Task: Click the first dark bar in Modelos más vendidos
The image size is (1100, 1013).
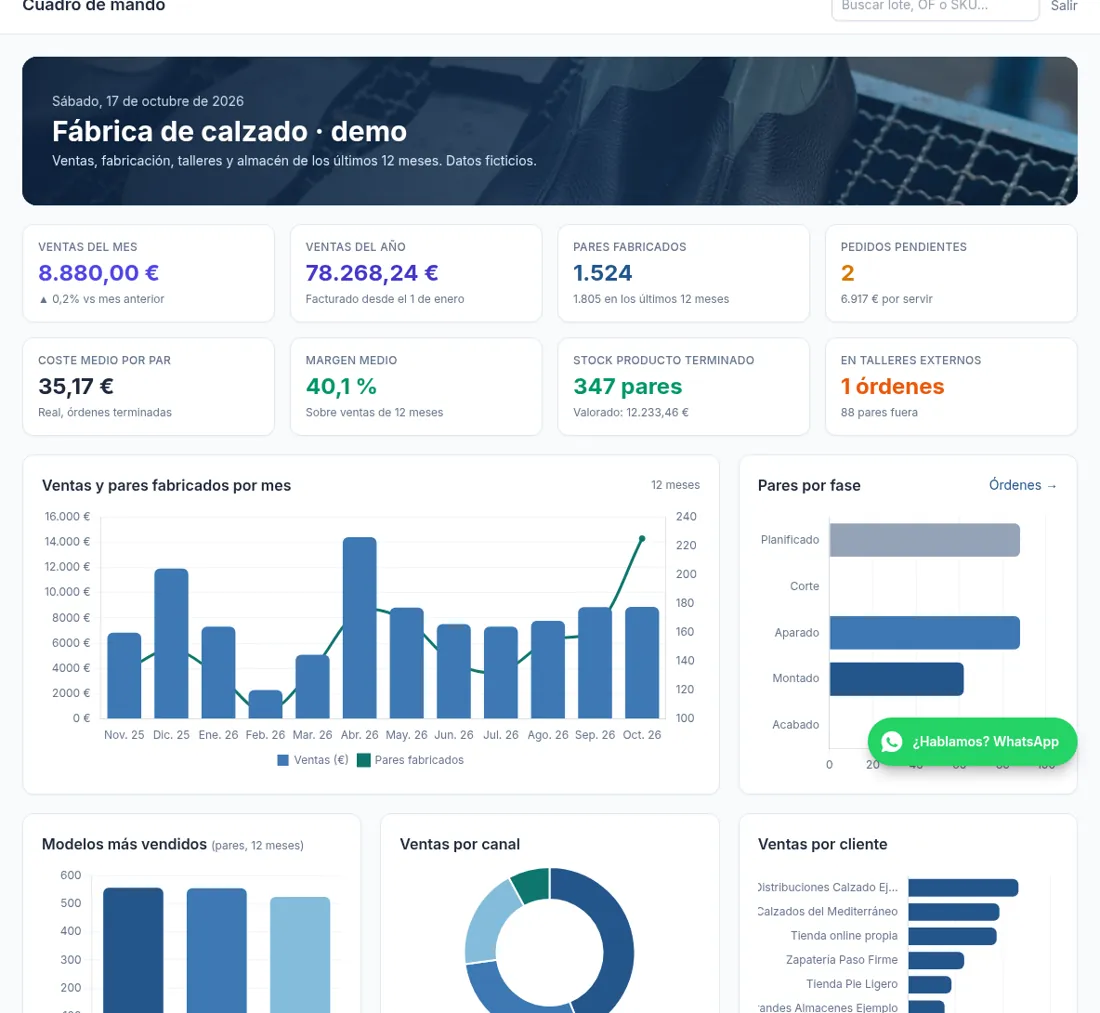Action: pos(133,951)
